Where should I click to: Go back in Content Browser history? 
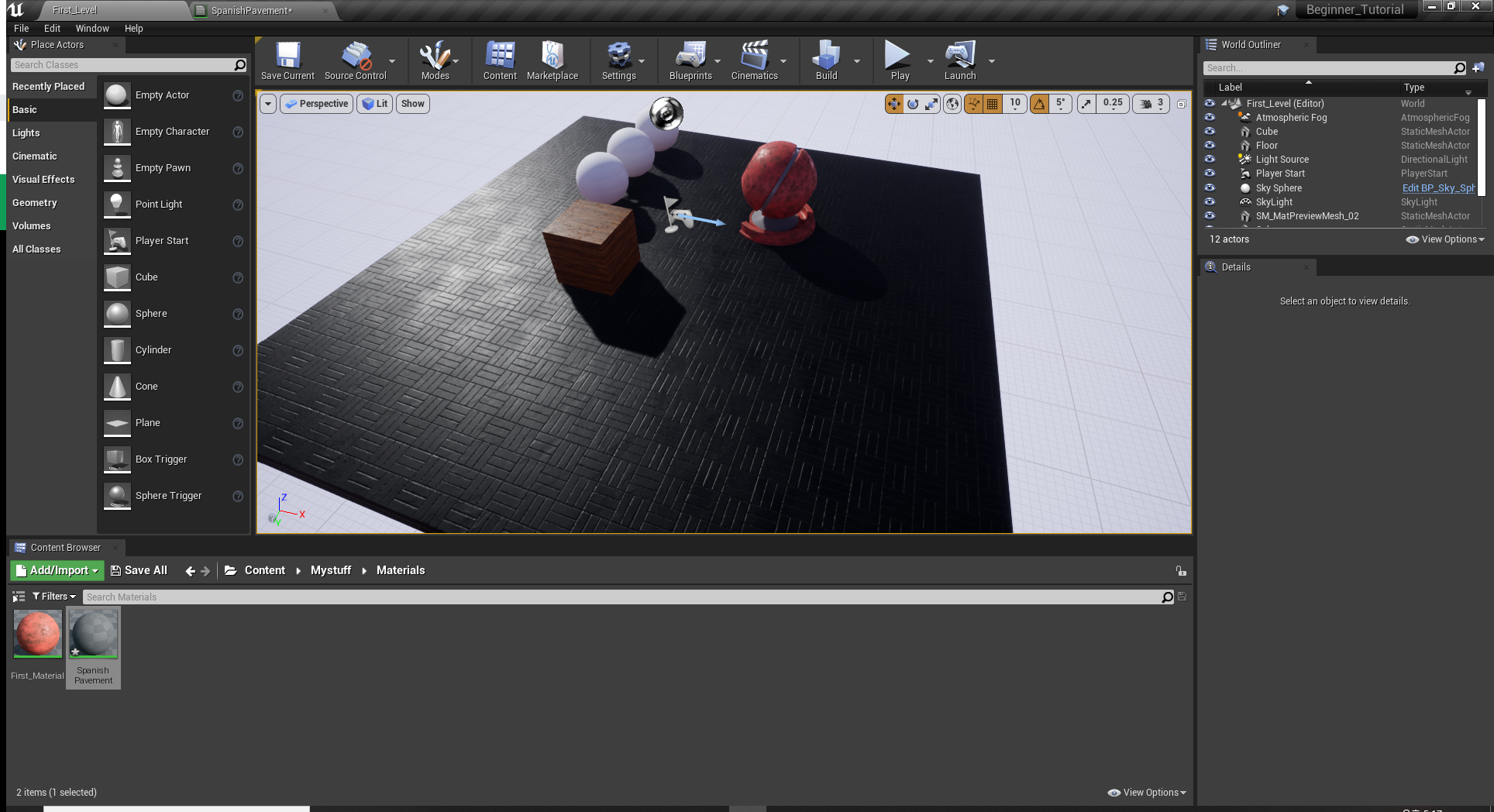pyautogui.click(x=190, y=571)
